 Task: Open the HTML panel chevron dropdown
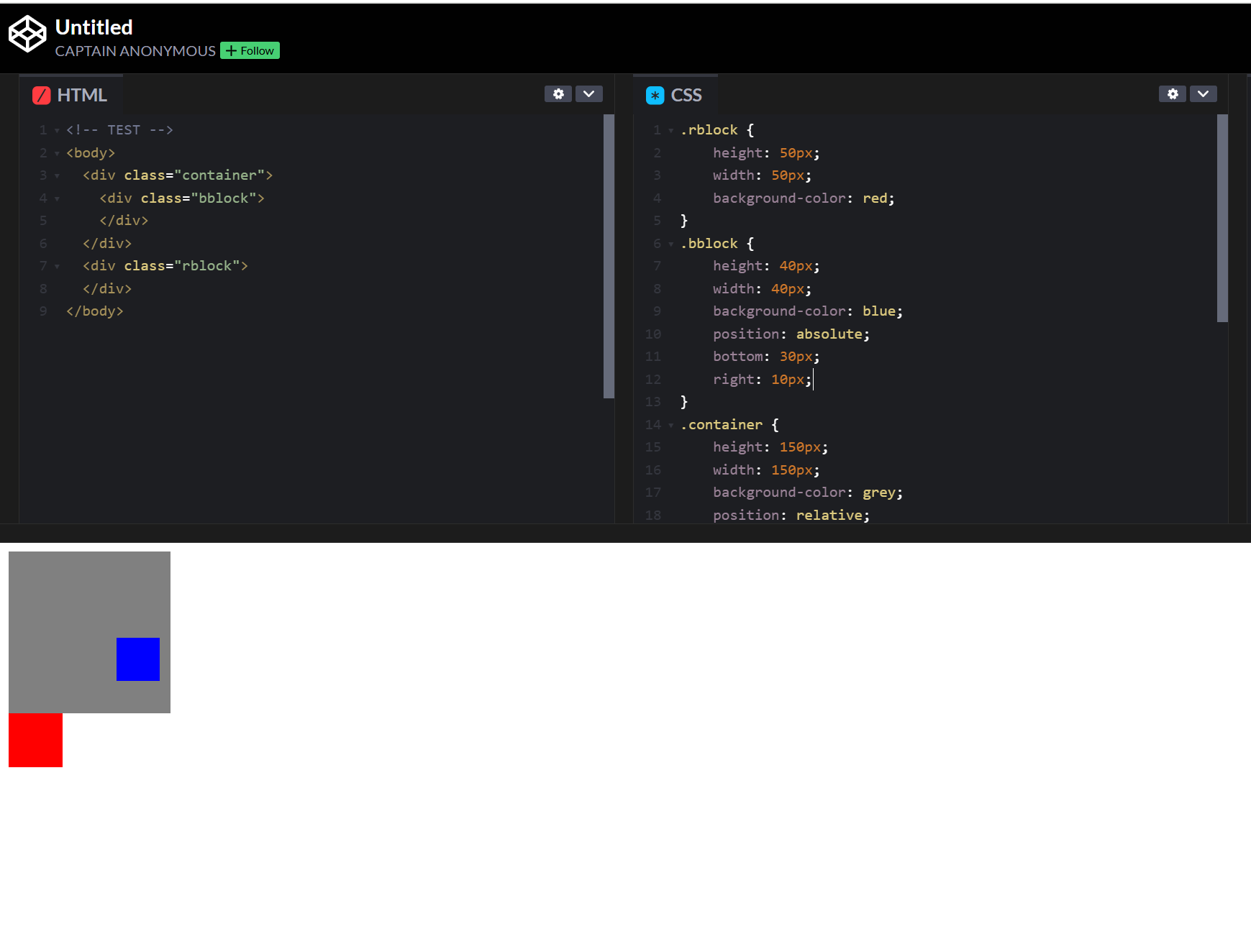588,94
